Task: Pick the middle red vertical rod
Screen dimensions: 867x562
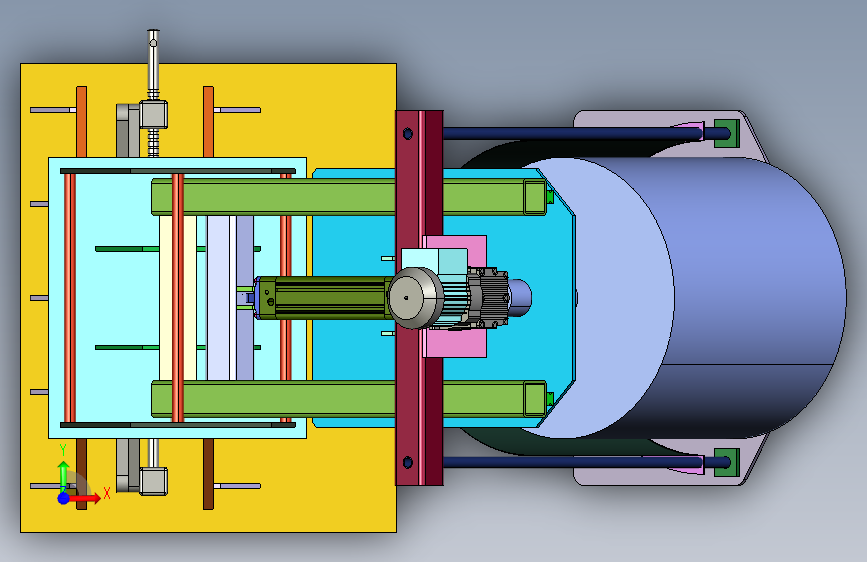Action: [x=177, y=298]
